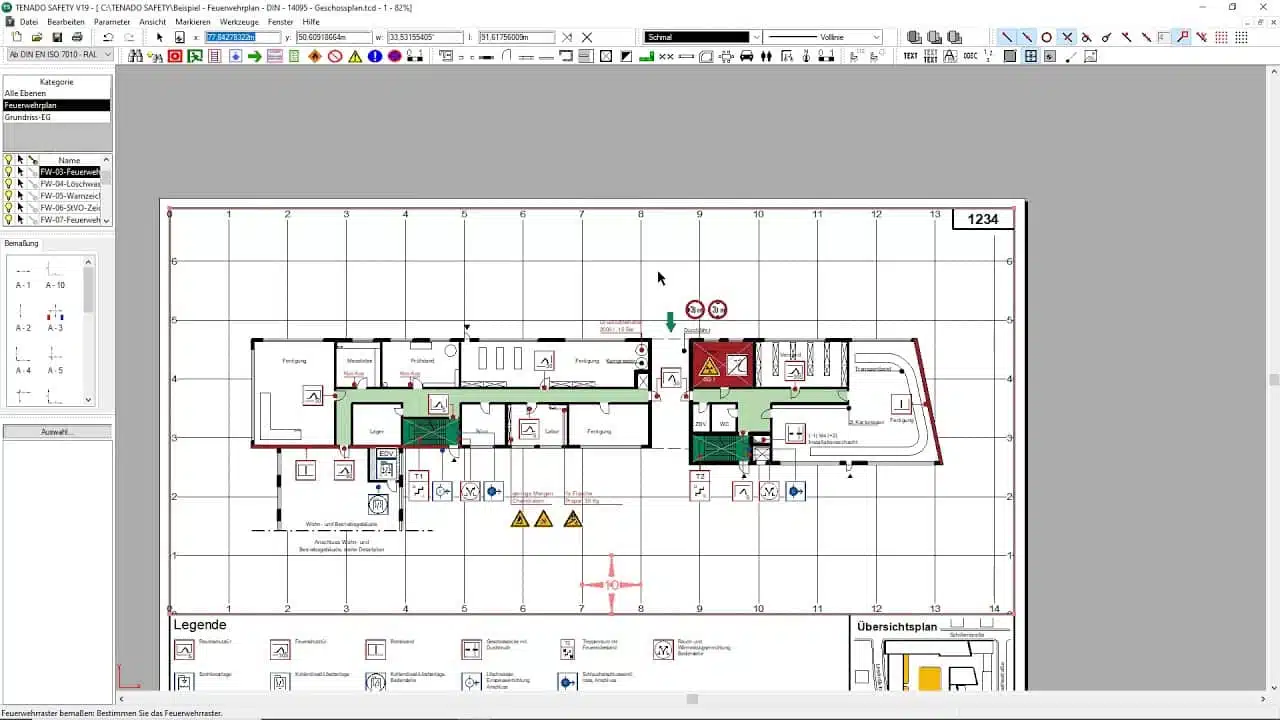Open the Hilfe menu
The image size is (1280, 720).
point(311,21)
